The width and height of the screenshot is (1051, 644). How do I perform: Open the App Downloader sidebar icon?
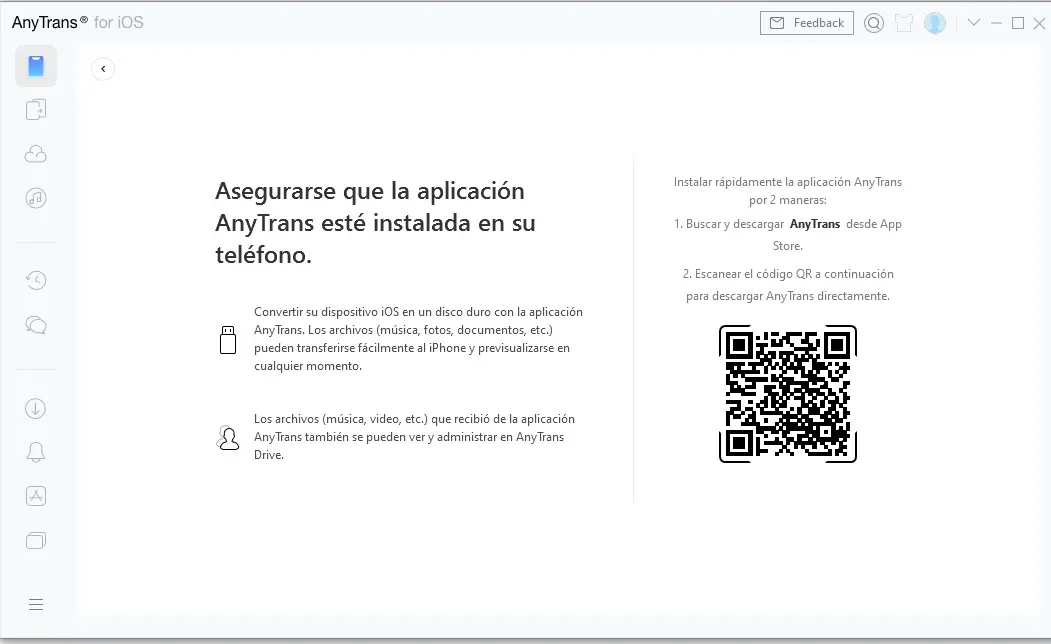click(36, 496)
